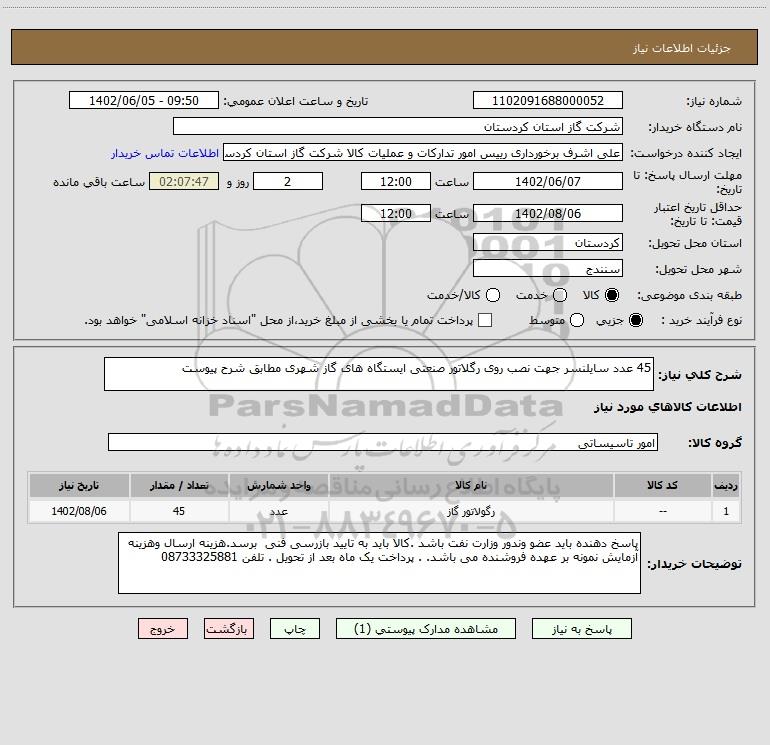The width and height of the screenshot is (770, 745).
Task: Click the delivery province field کردستان
Action: [x=548, y=243]
